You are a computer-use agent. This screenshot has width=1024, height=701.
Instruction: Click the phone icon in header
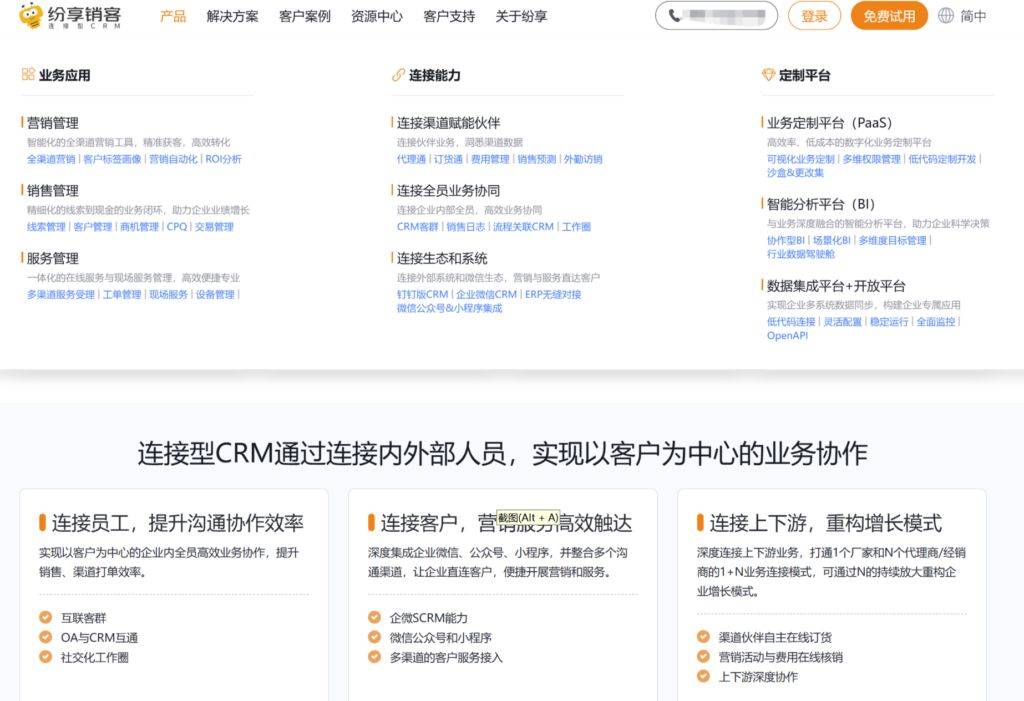pyautogui.click(x=675, y=16)
